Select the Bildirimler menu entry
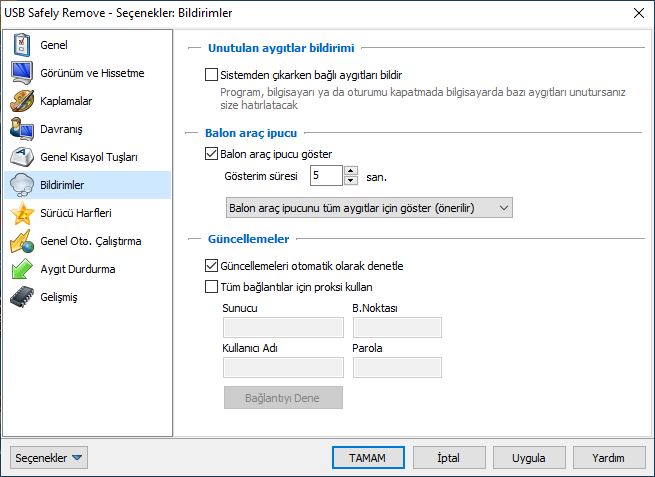Screen dimensions: 655x477 88,185
